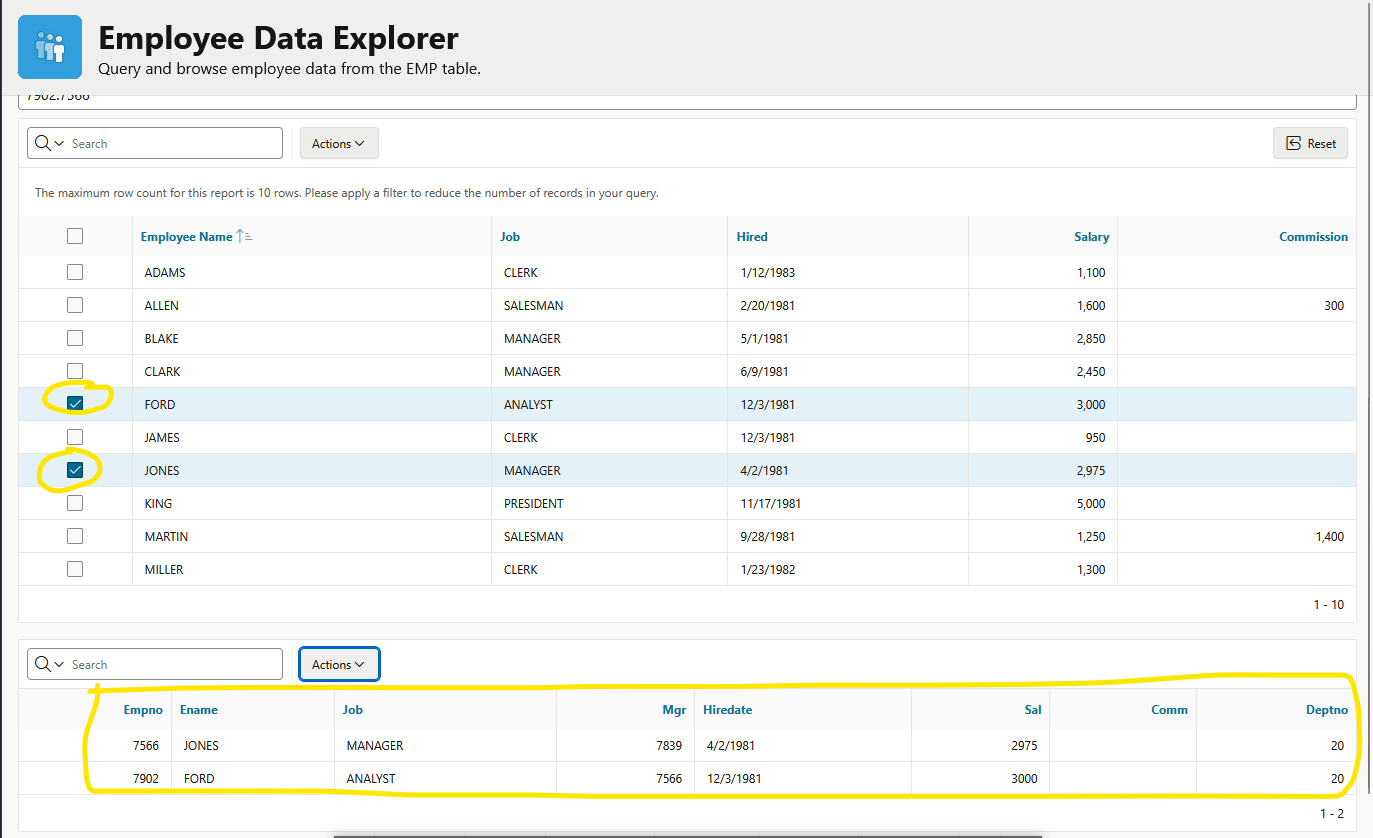Uncheck the FORD row checkbox
This screenshot has height=838, width=1373.
point(75,404)
